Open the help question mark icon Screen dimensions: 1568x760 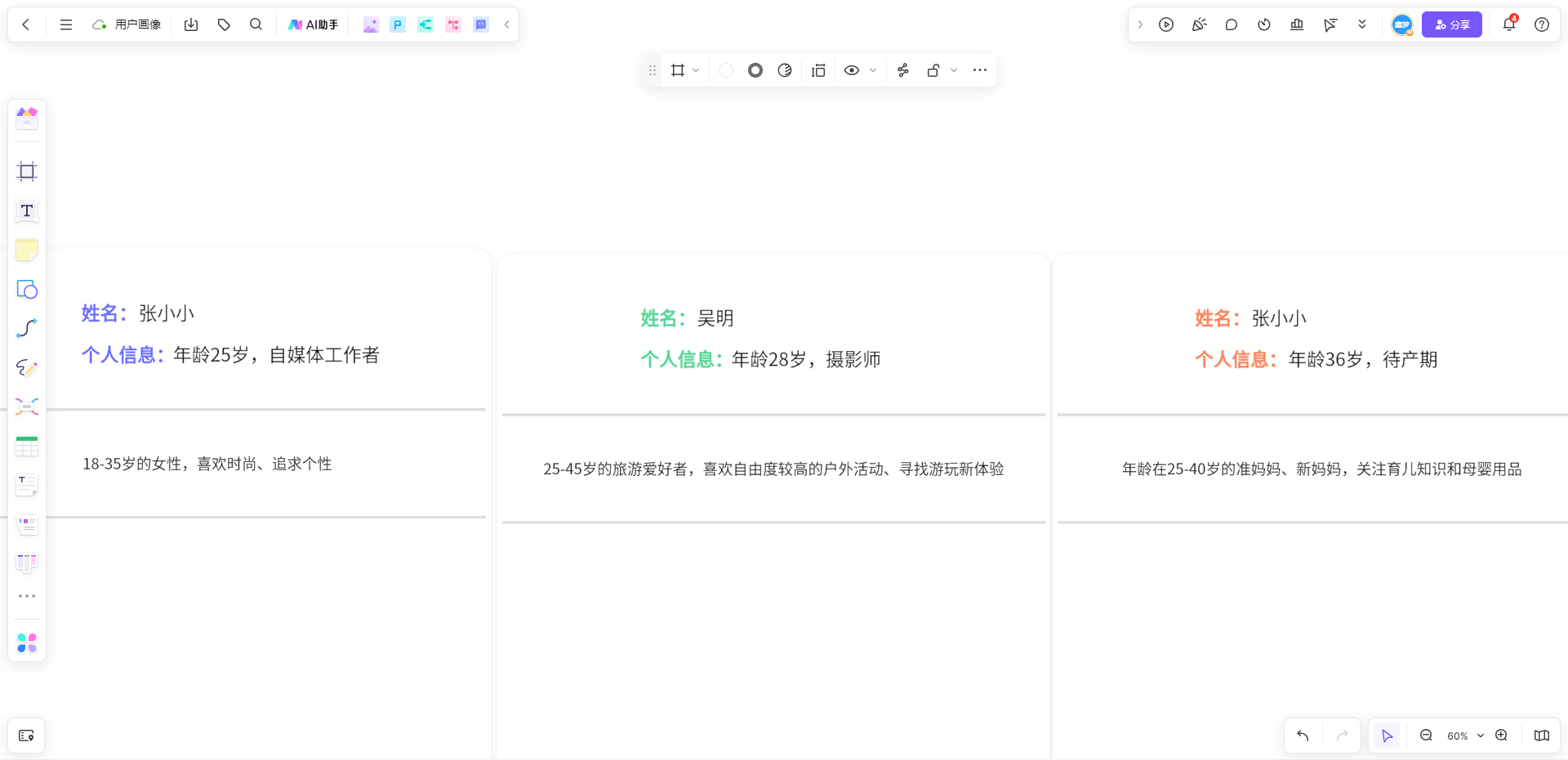pos(1542,24)
